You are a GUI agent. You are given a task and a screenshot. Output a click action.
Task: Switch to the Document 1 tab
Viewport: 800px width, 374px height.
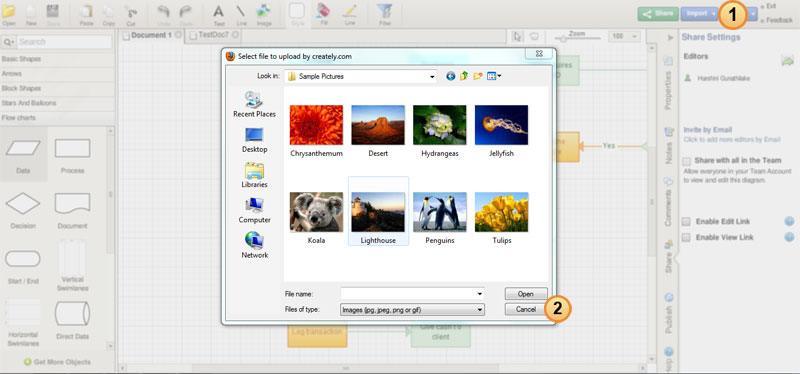click(152, 35)
